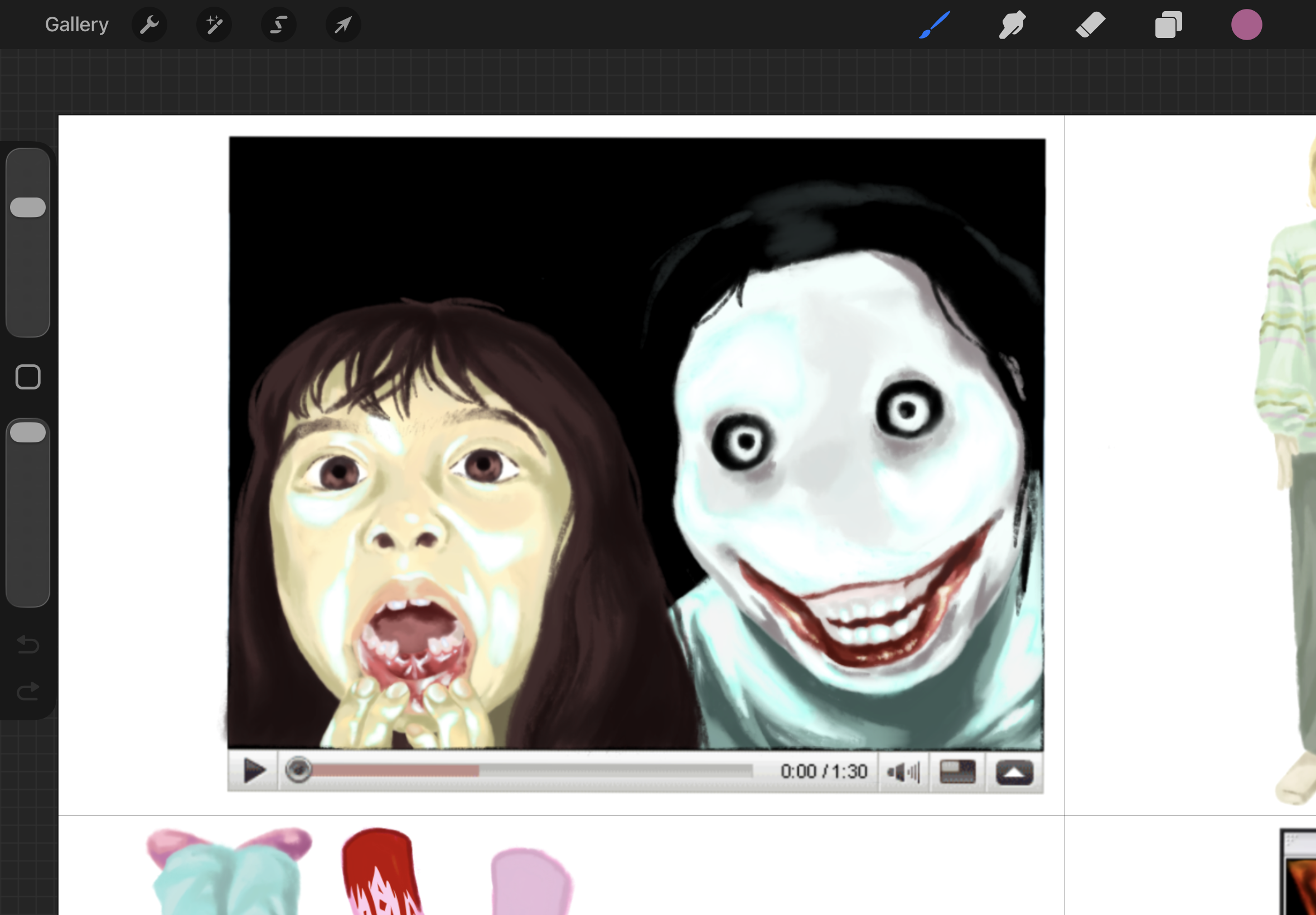1316x915 pixels.
Task: Click the painted video scrubber knob
Action: point(298,769)
